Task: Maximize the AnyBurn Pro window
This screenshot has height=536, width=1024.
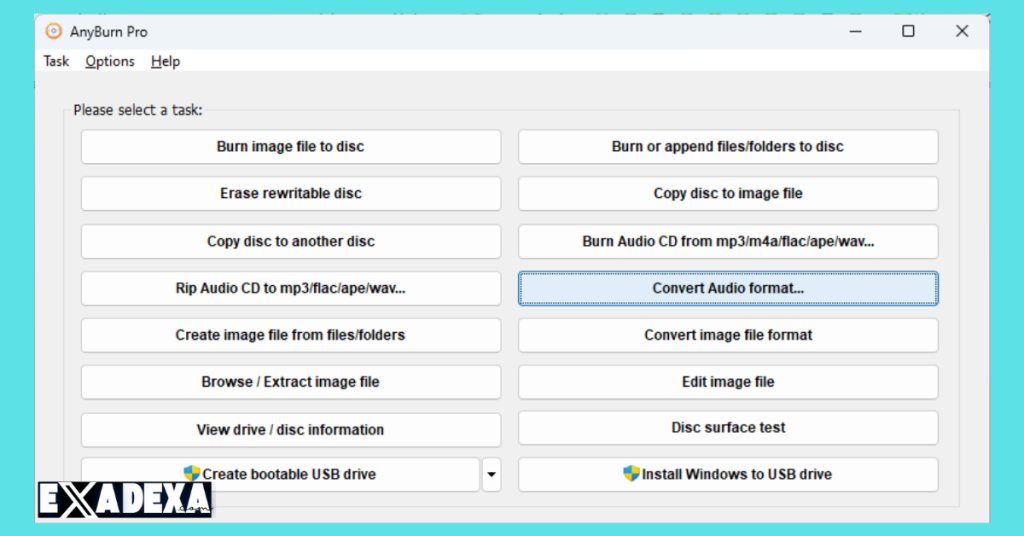Action: [x=908, y=31]
